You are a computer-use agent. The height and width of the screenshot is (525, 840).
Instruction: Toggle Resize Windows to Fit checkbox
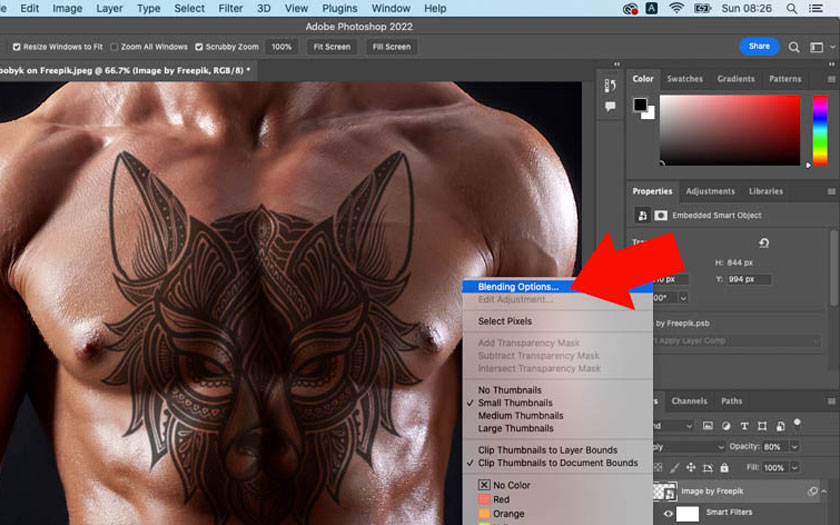(18, 47)
